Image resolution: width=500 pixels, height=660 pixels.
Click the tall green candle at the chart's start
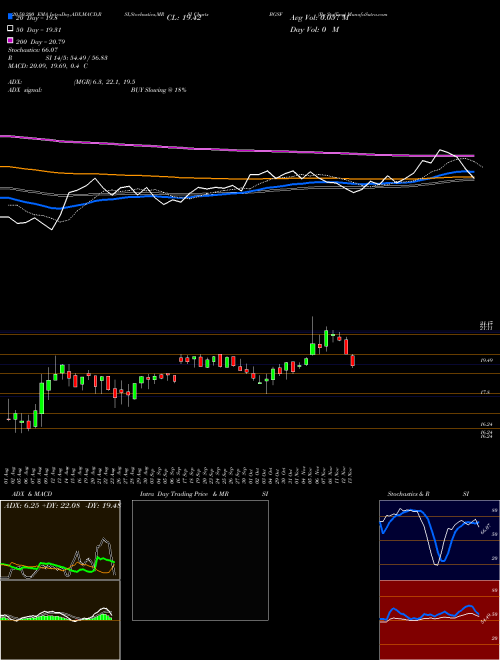pyautogui.click(x=42, y=398)
